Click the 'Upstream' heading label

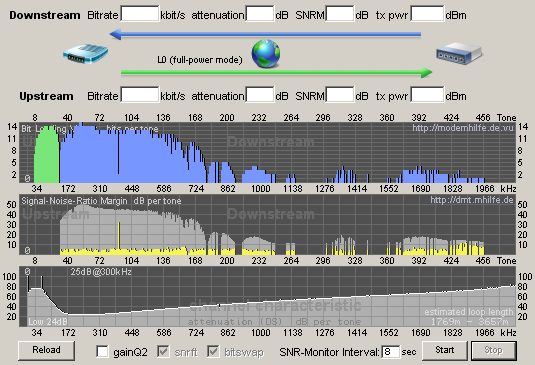pyautogui.click(x=46, y=96)
